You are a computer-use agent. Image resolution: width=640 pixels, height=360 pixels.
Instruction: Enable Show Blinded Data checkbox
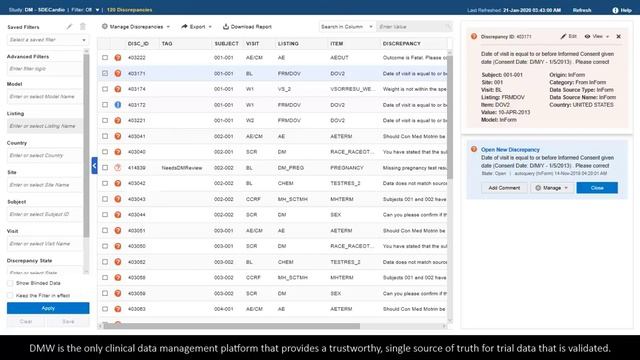10,283
